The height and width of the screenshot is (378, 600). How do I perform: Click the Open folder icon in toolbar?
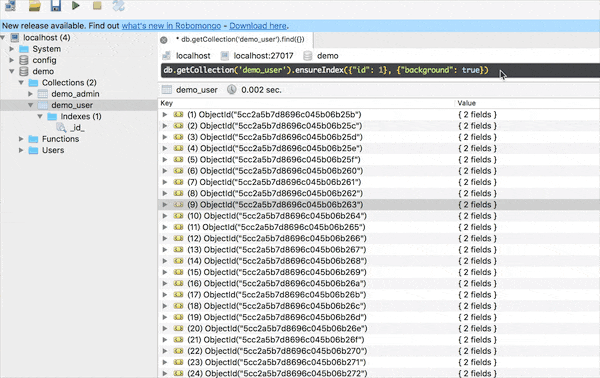tap(35, 5)
